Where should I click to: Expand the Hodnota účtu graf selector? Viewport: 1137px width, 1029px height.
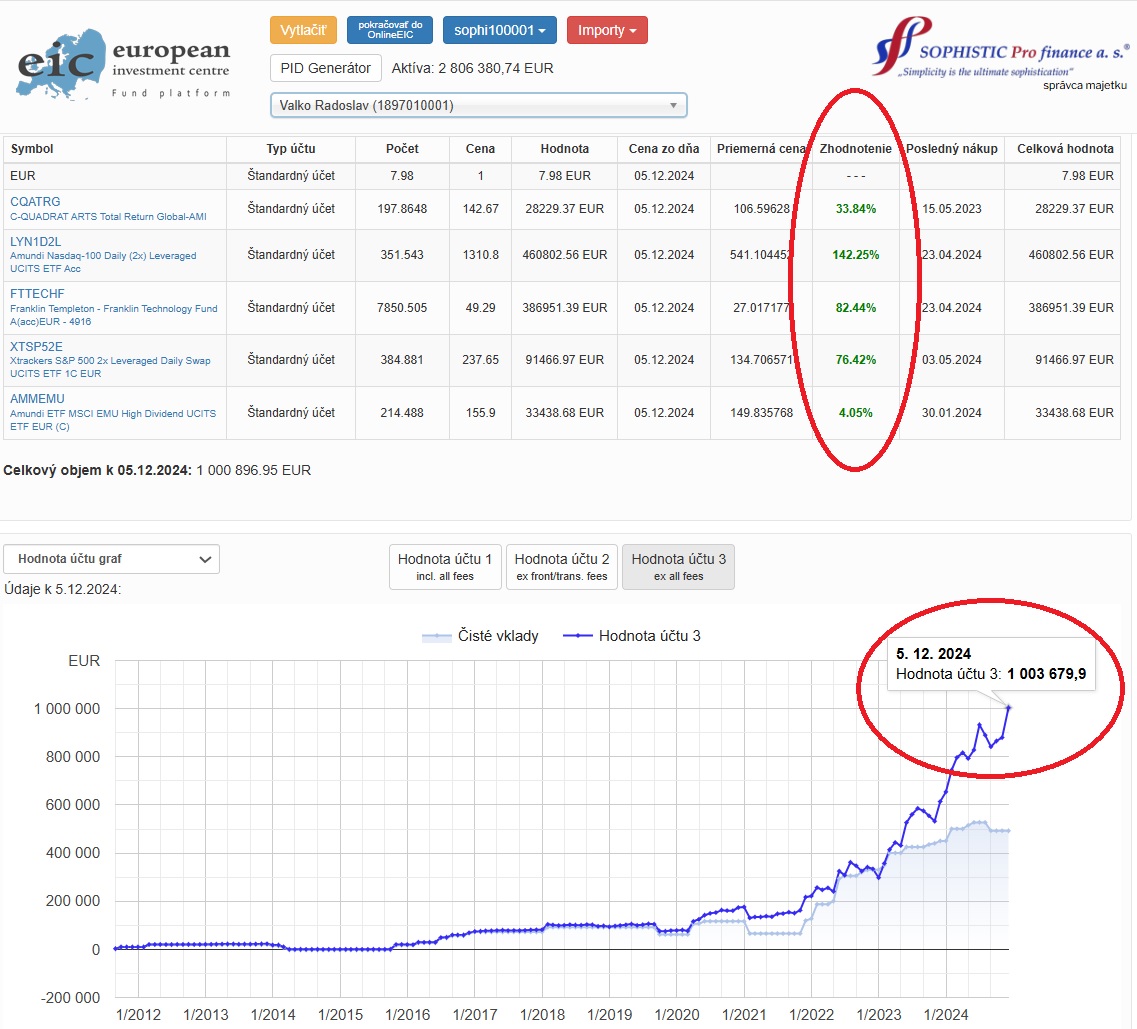click(x=112, y=559)
